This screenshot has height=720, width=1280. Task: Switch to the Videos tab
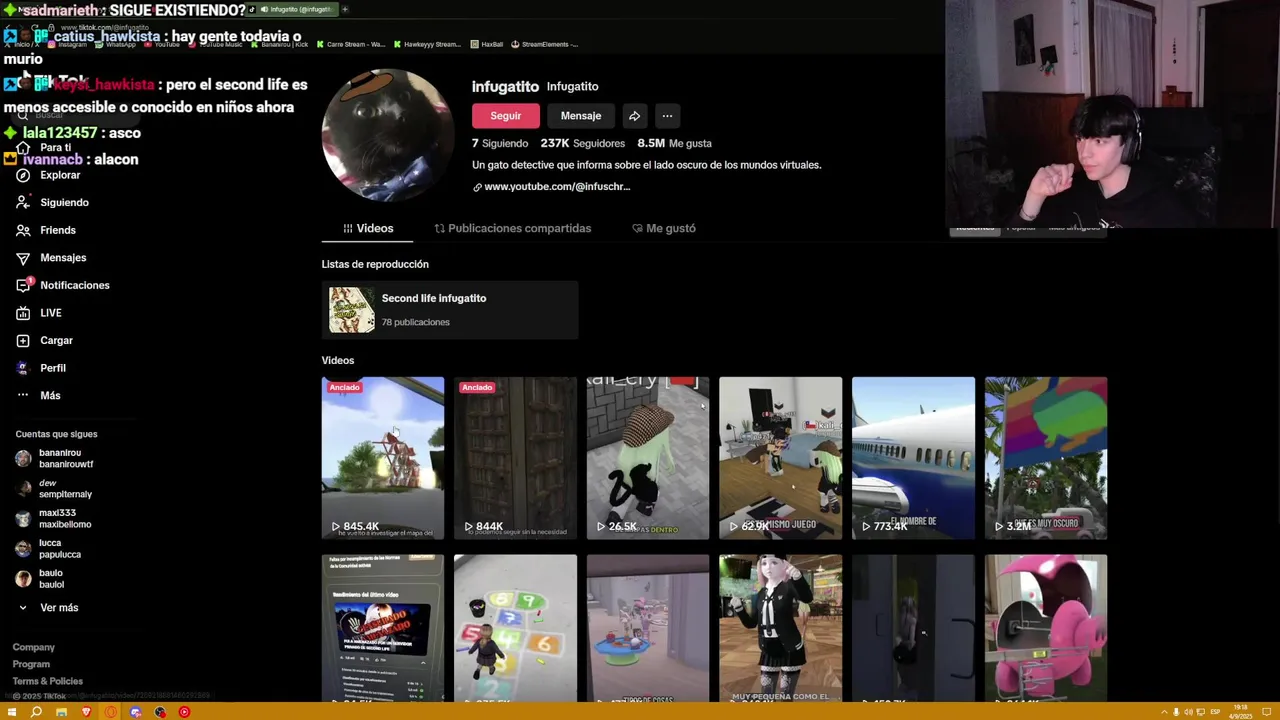coord(367,228)
